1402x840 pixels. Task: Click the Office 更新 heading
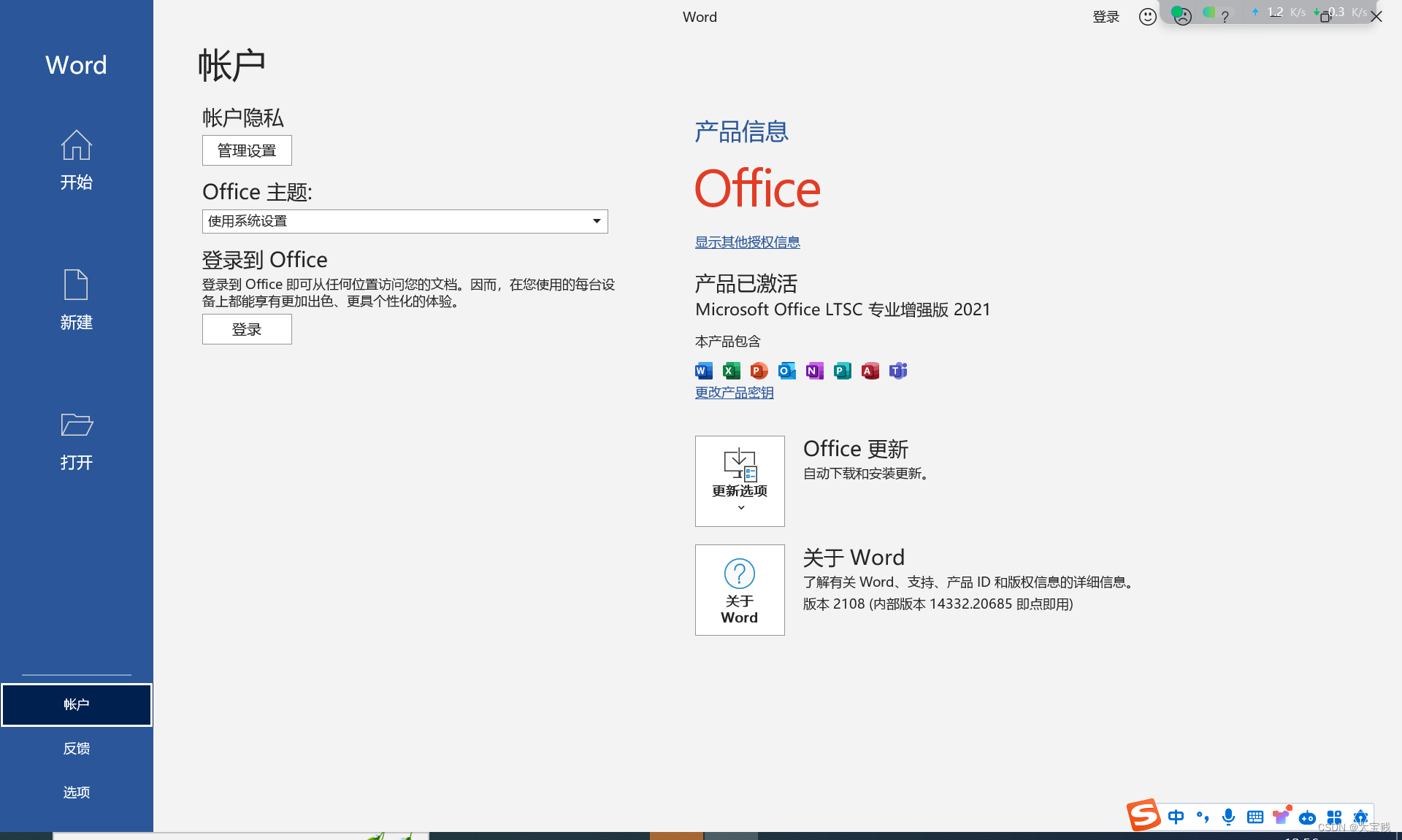[x=856, y=449]
